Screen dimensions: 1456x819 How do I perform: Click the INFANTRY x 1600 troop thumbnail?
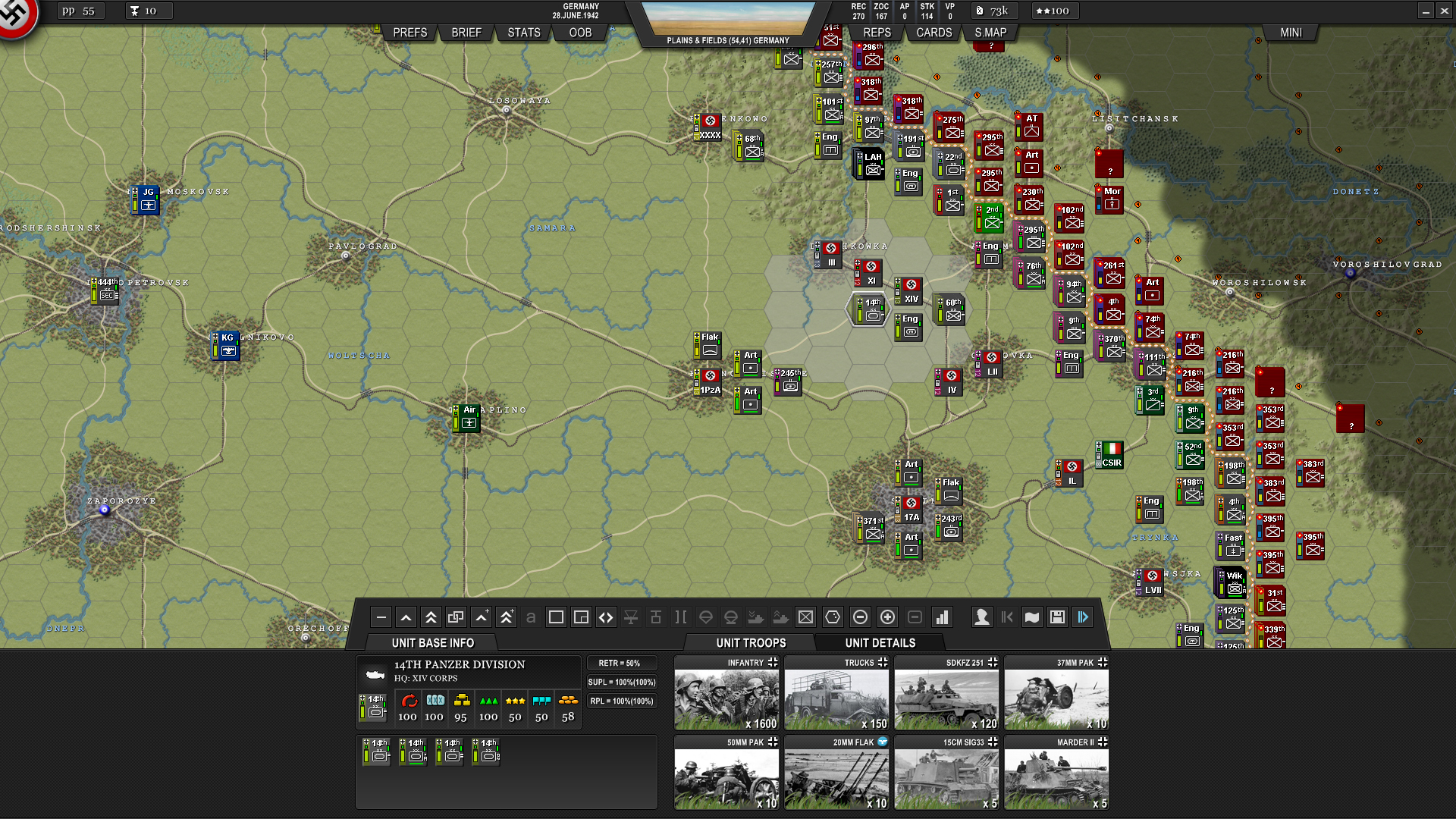coord(726,693)
